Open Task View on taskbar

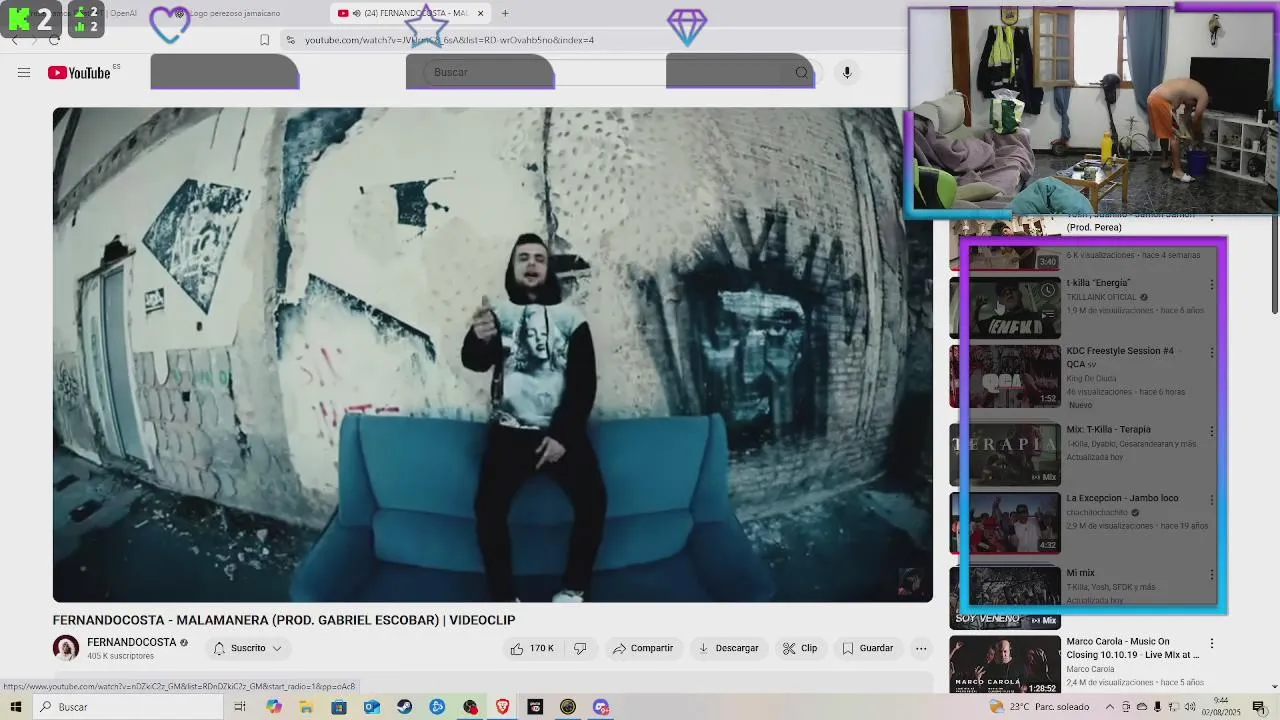240,707
